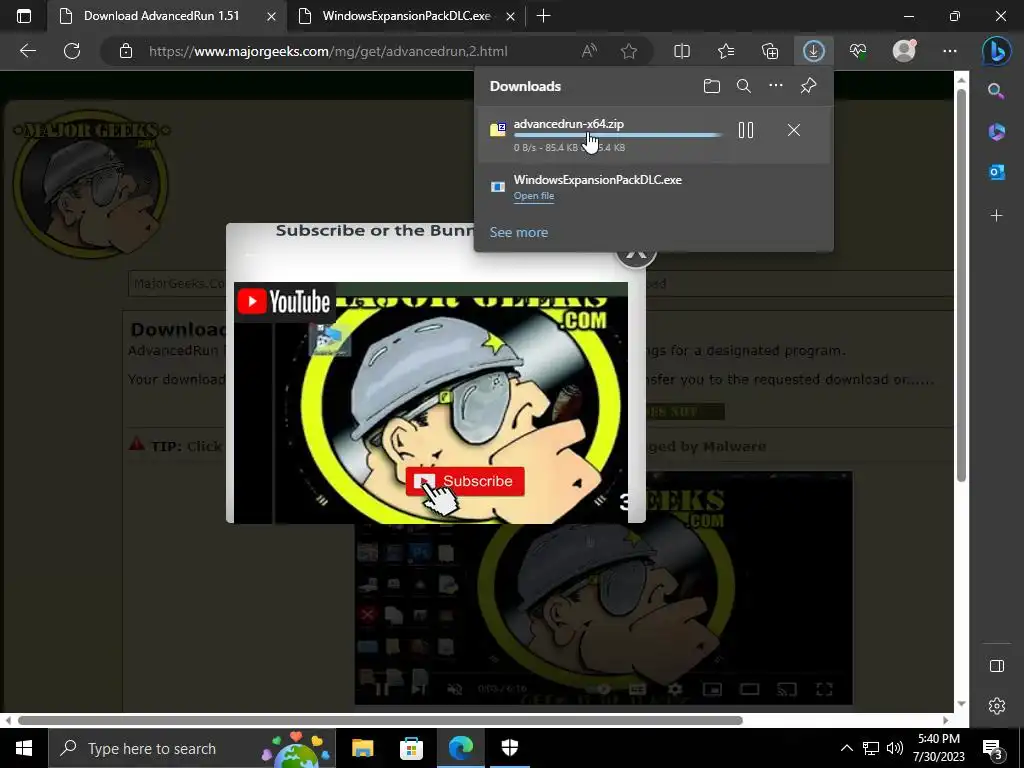View site information lock icon
This screenshot has width=1024, height=768.
[x=126, y=51]
